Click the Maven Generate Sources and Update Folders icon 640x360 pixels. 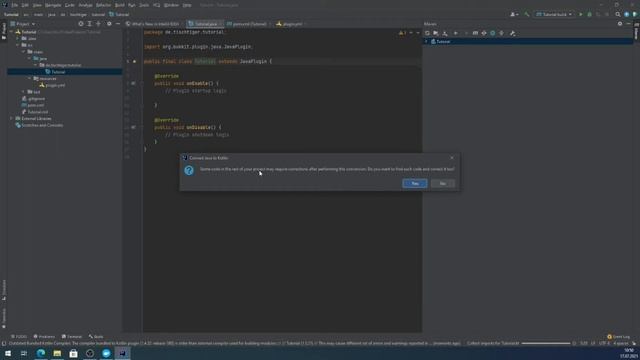pyautogui.click(x=436, y=33)
